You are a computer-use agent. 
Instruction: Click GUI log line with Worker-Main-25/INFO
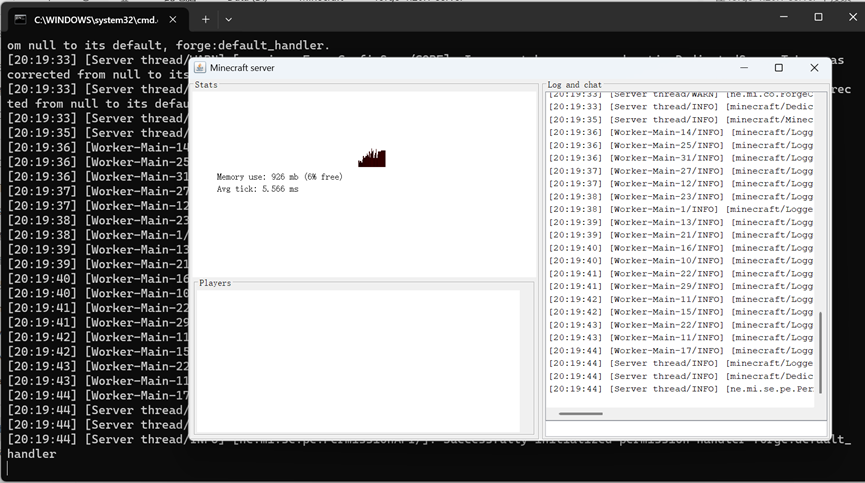(681, 146)
